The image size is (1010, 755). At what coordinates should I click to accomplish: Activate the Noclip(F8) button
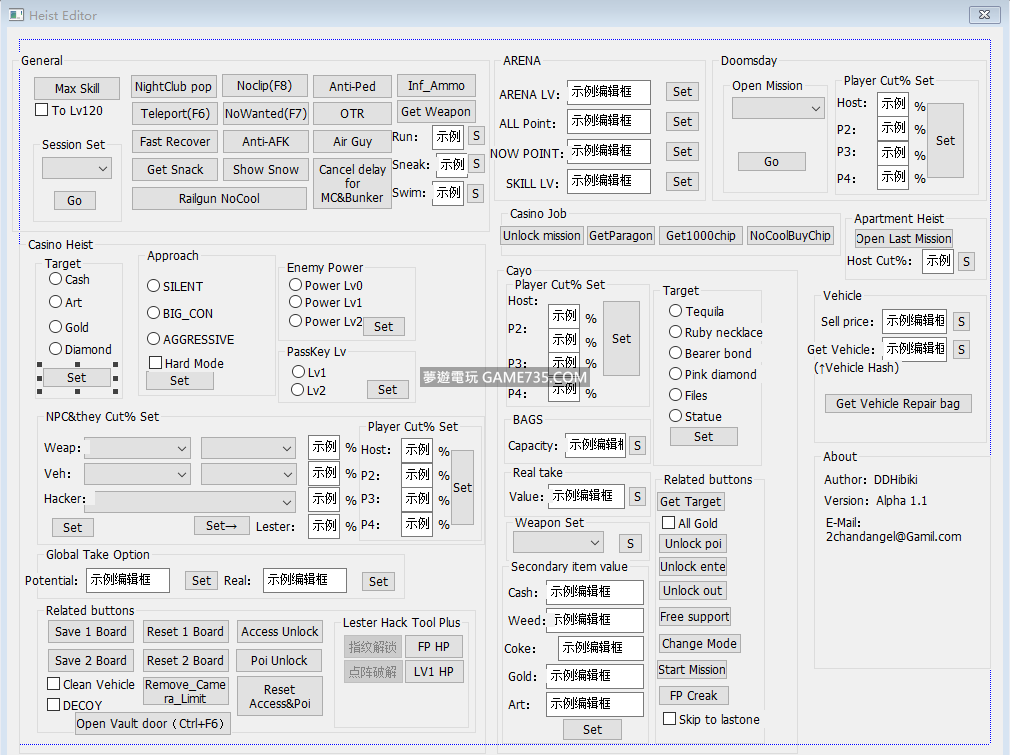[x=265, y=86]
